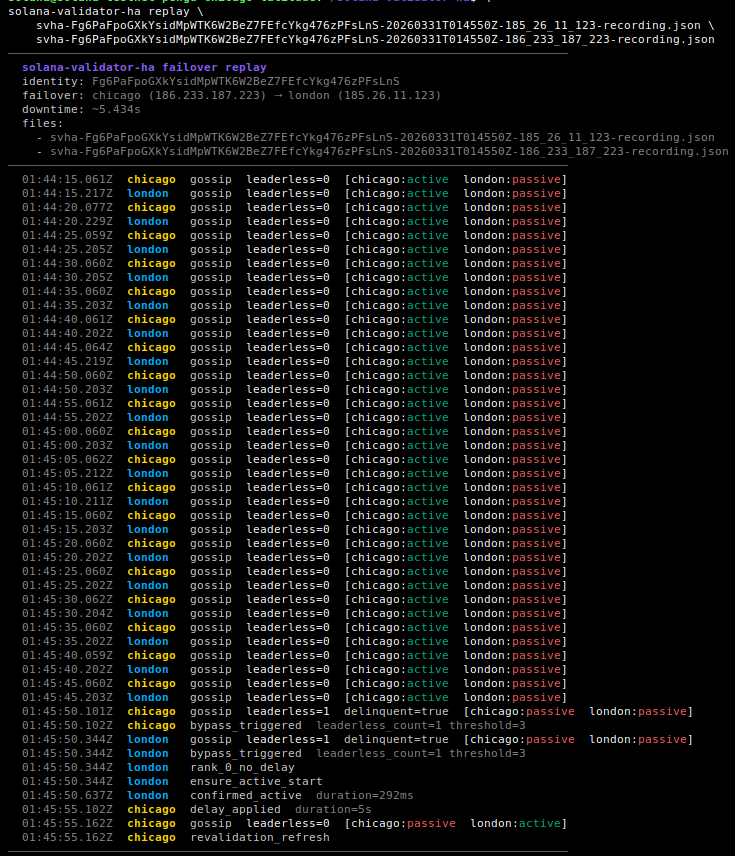
Task: Click timestamp 01:45:20.060Z
Action: click(x=67, y=543)
